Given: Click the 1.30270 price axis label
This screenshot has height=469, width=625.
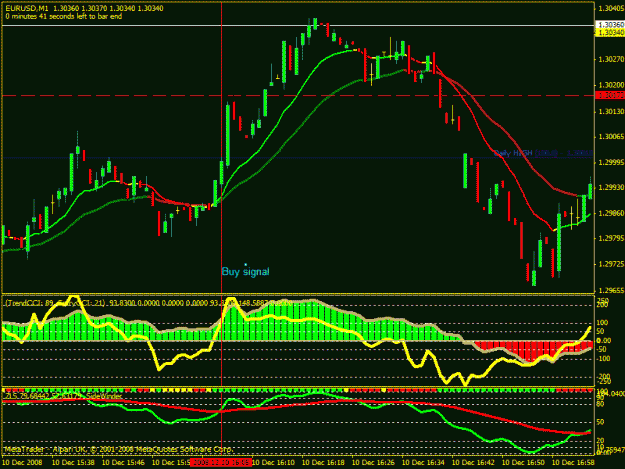Looking at the screenshot, I should 611,59.
